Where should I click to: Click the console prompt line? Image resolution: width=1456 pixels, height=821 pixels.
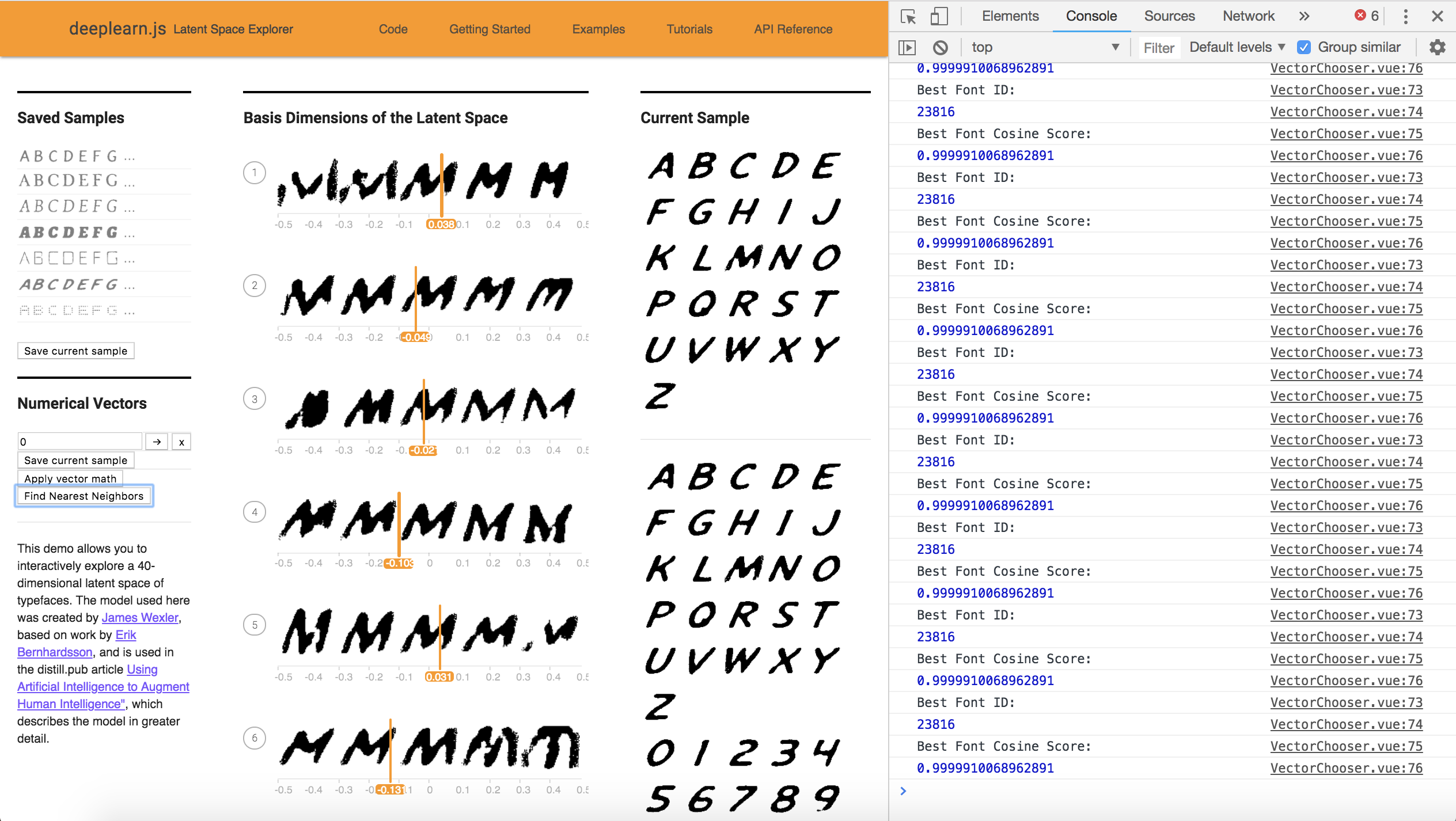click(x=1172, y=791)
